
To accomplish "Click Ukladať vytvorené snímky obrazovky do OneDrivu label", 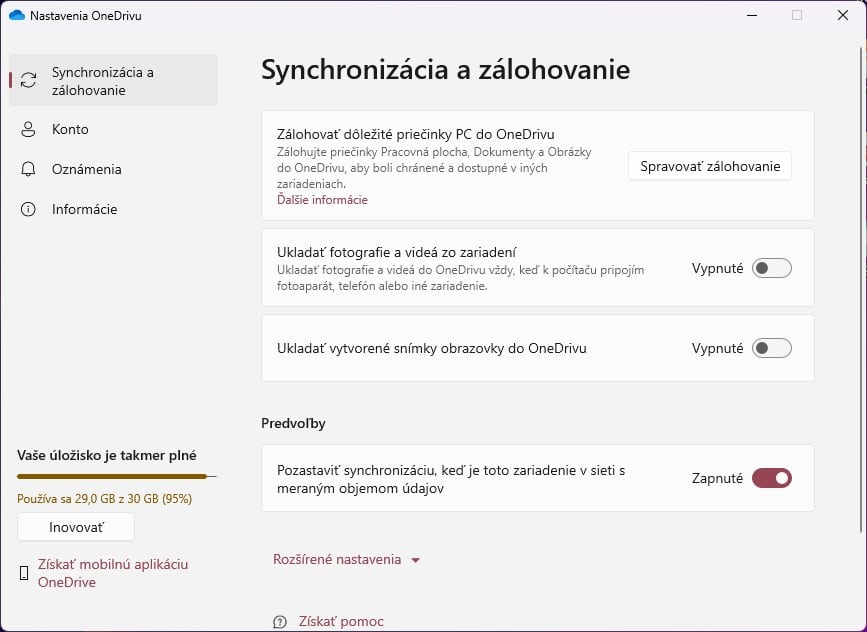I will click(432, 348).
